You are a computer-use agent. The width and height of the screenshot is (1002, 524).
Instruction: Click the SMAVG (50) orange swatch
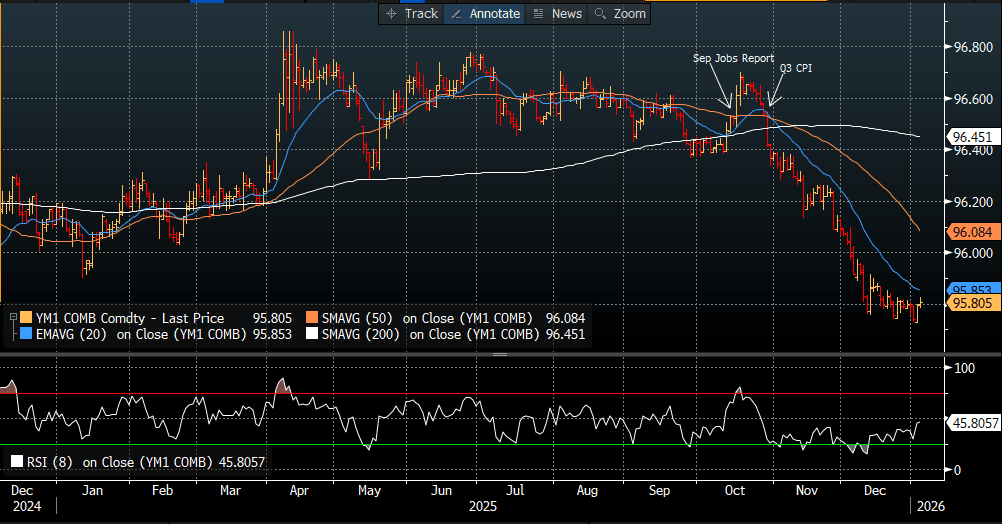(x=312, y=318)
